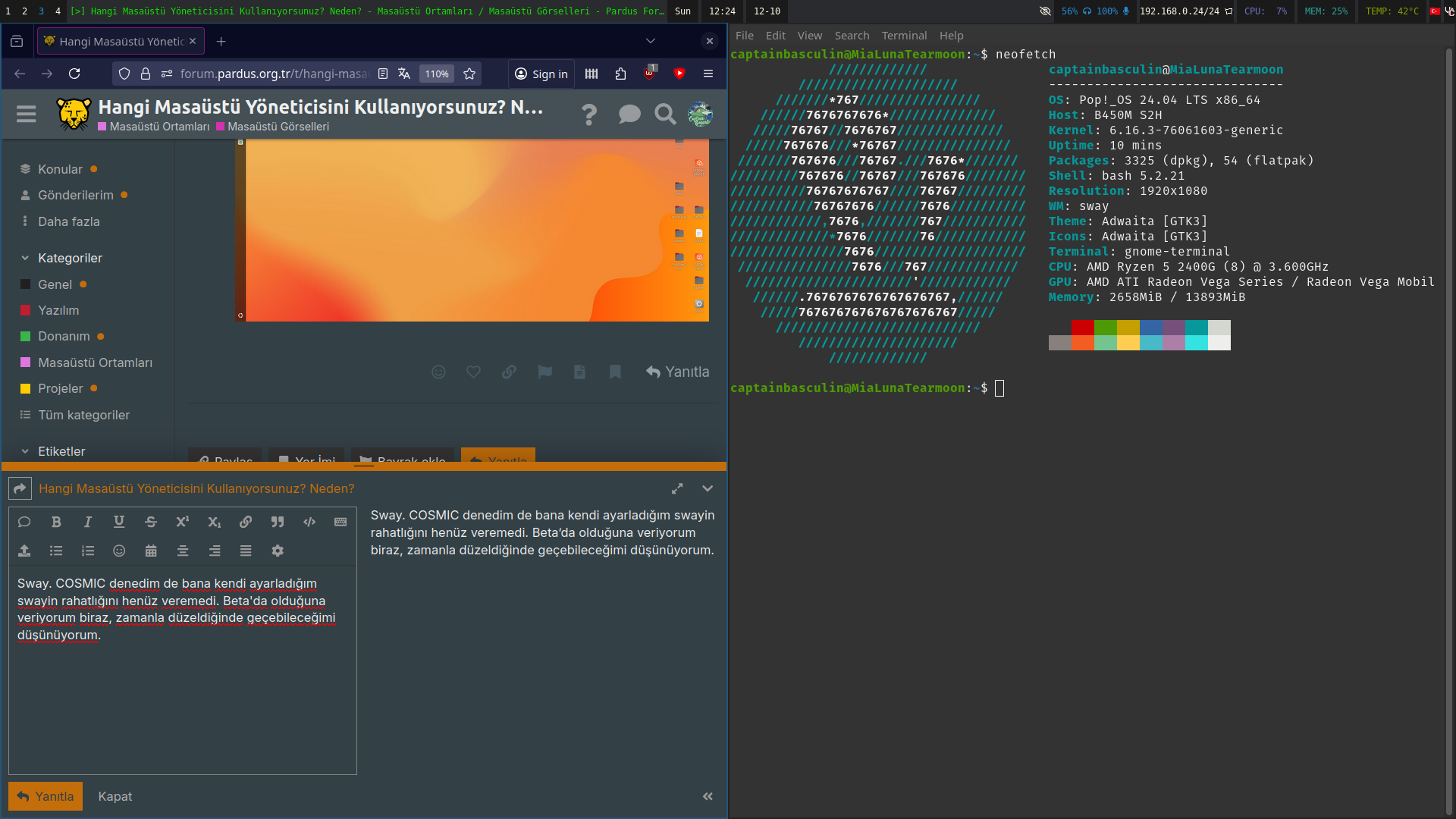Viewport: 1456px width, 819px height.
Task: Open the emoji picker in the composer
Action: [x=119, y=551]
